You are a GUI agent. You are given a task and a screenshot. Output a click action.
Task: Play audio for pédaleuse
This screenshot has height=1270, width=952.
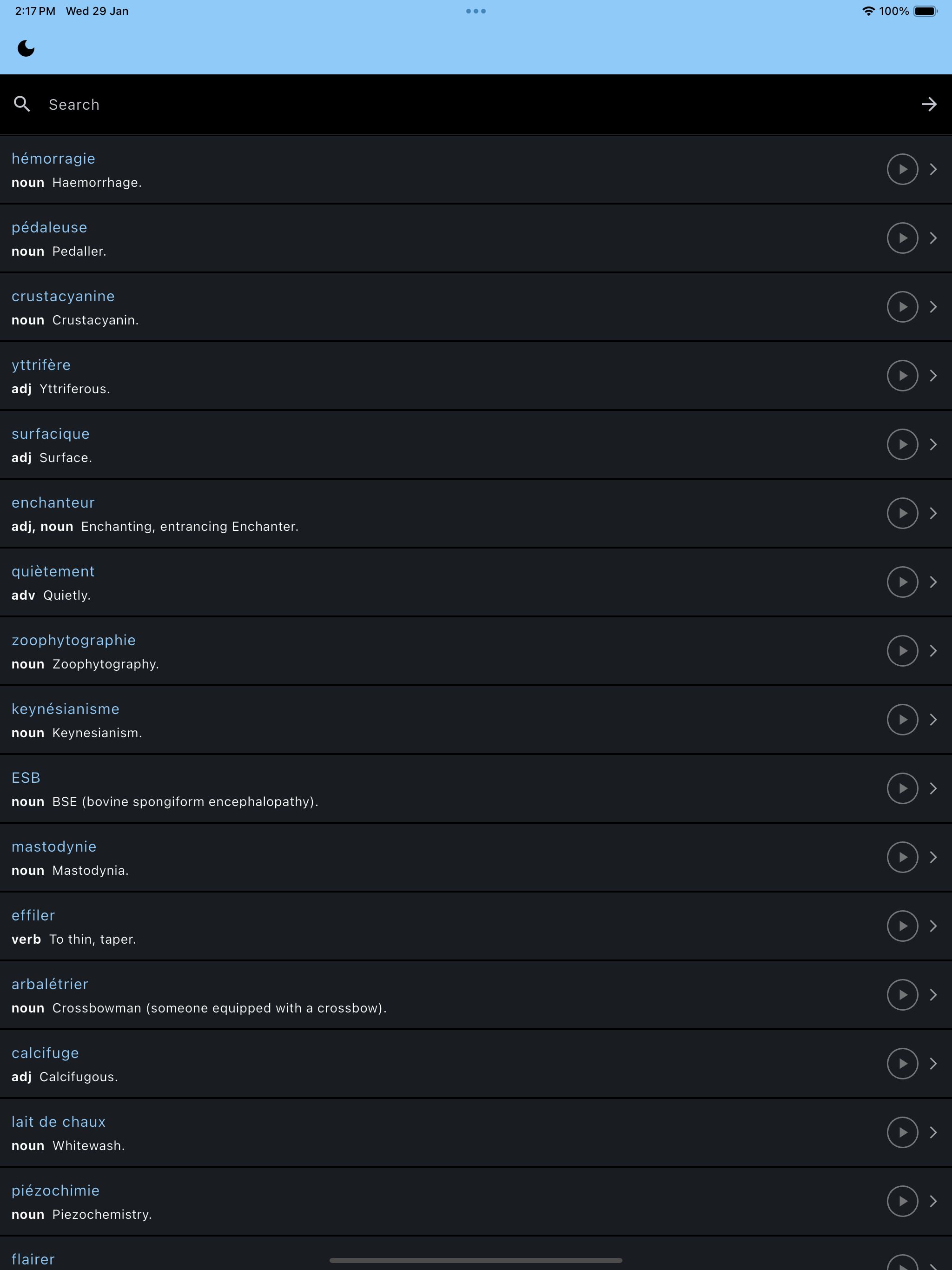click(902, 238)
